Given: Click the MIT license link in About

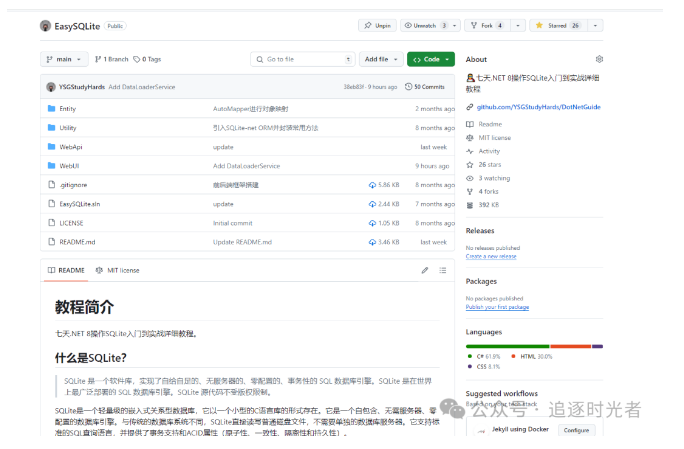Looking at the screenshot, I should click(494, 138).
